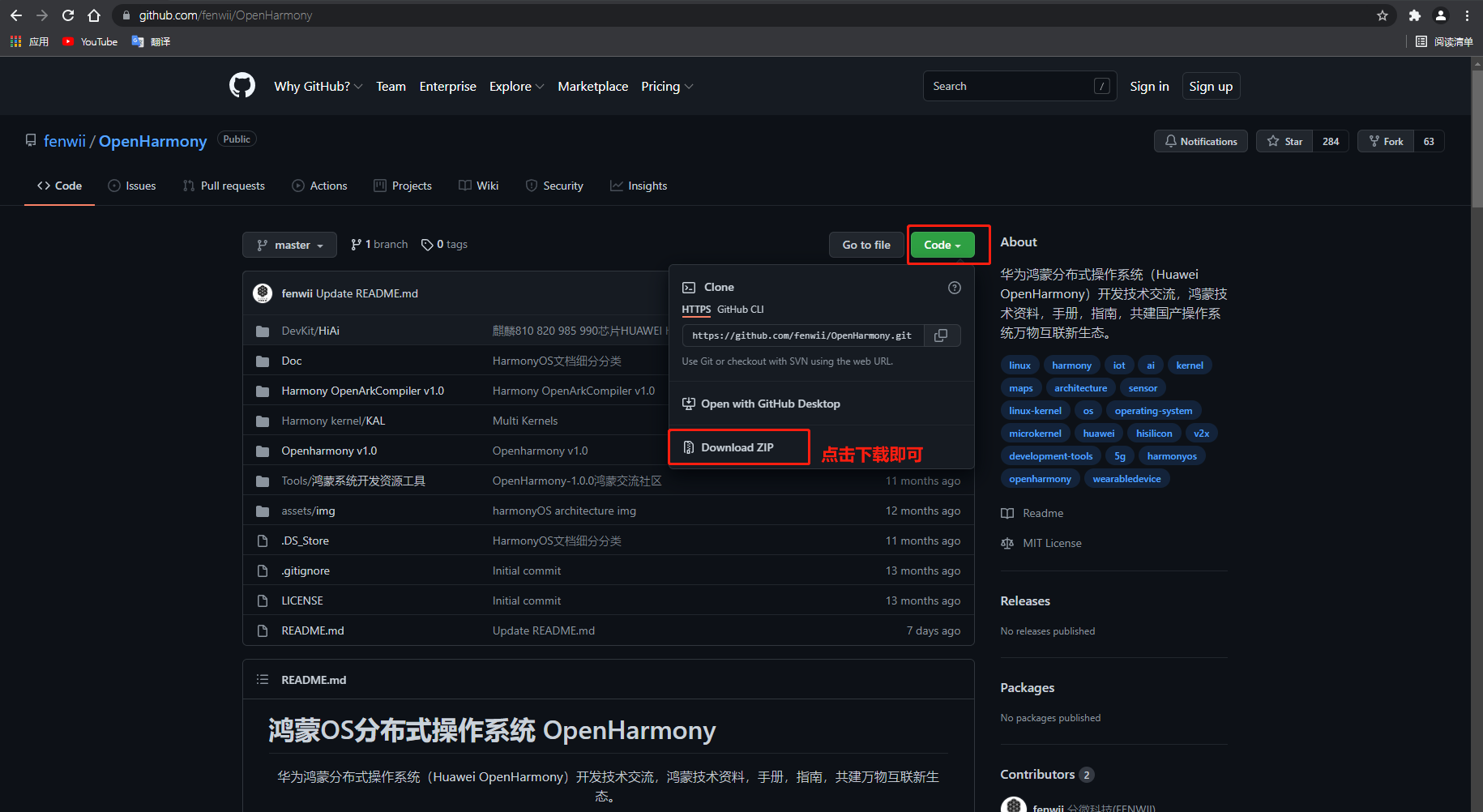Focus the GitHub Search field
The width and height of the screenshot is (1483, 812).
(1020, 86)
